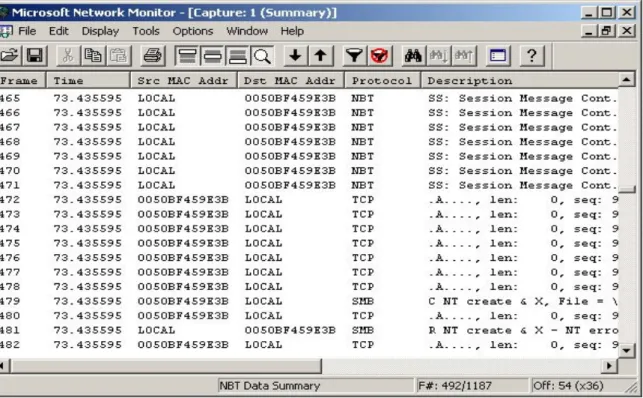Click the vertical scrollbar down arrow

click(x=627, y=350)
